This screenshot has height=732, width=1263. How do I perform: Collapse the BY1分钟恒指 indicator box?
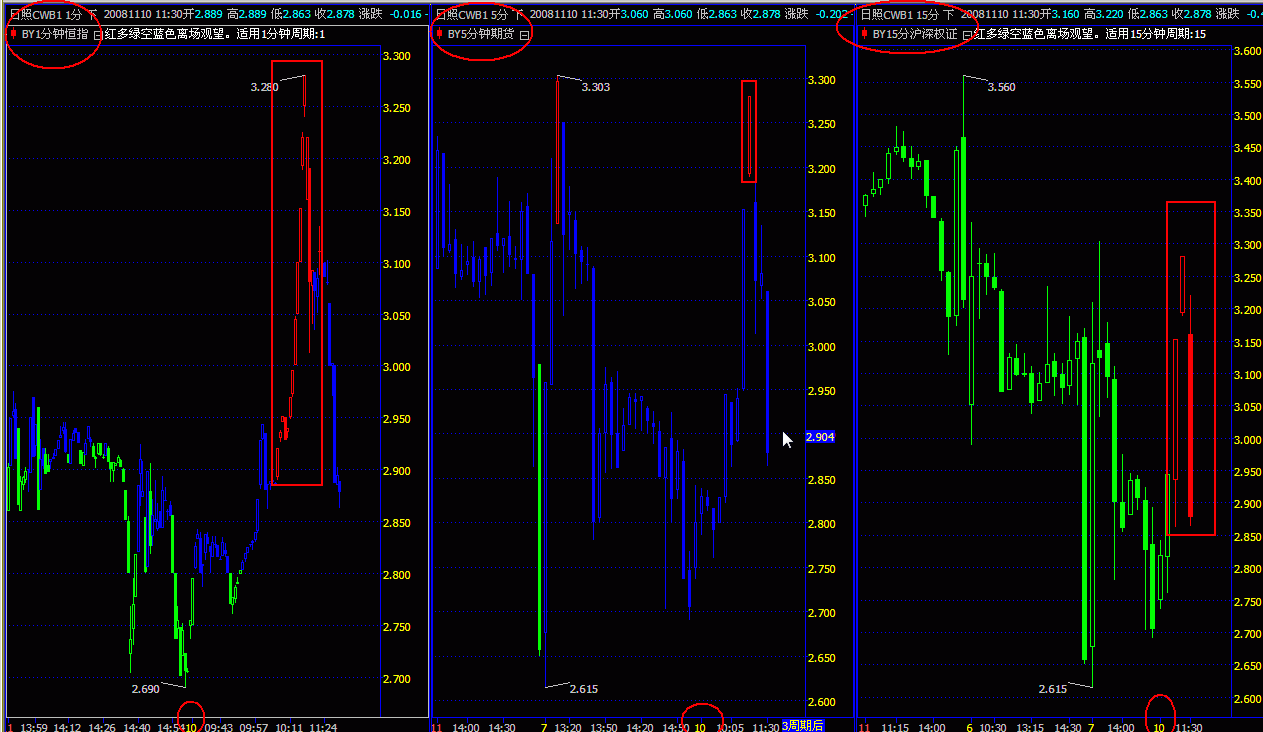click(x=97, y=34)
